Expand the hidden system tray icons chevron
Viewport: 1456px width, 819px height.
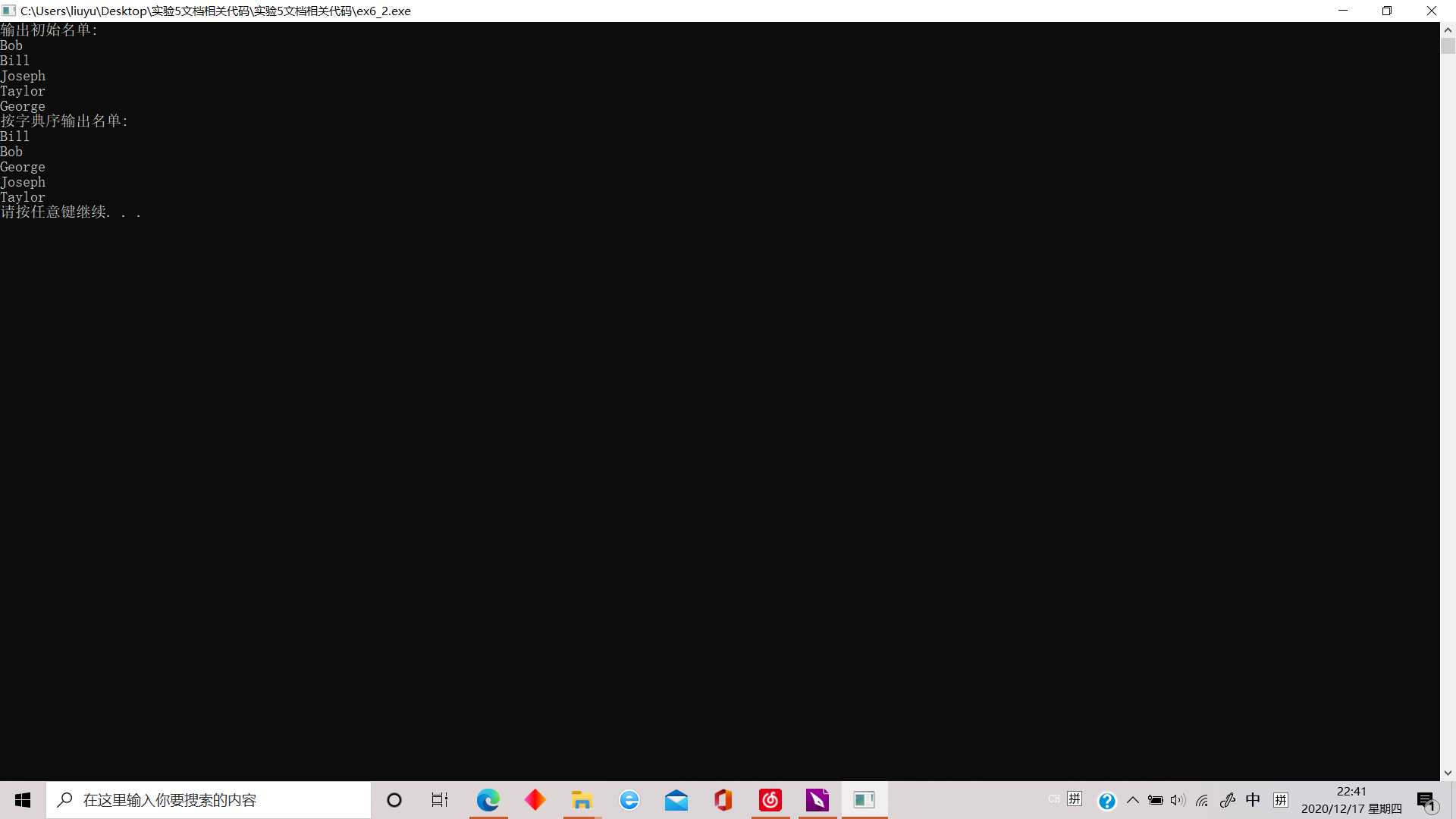pos(1133,800)
